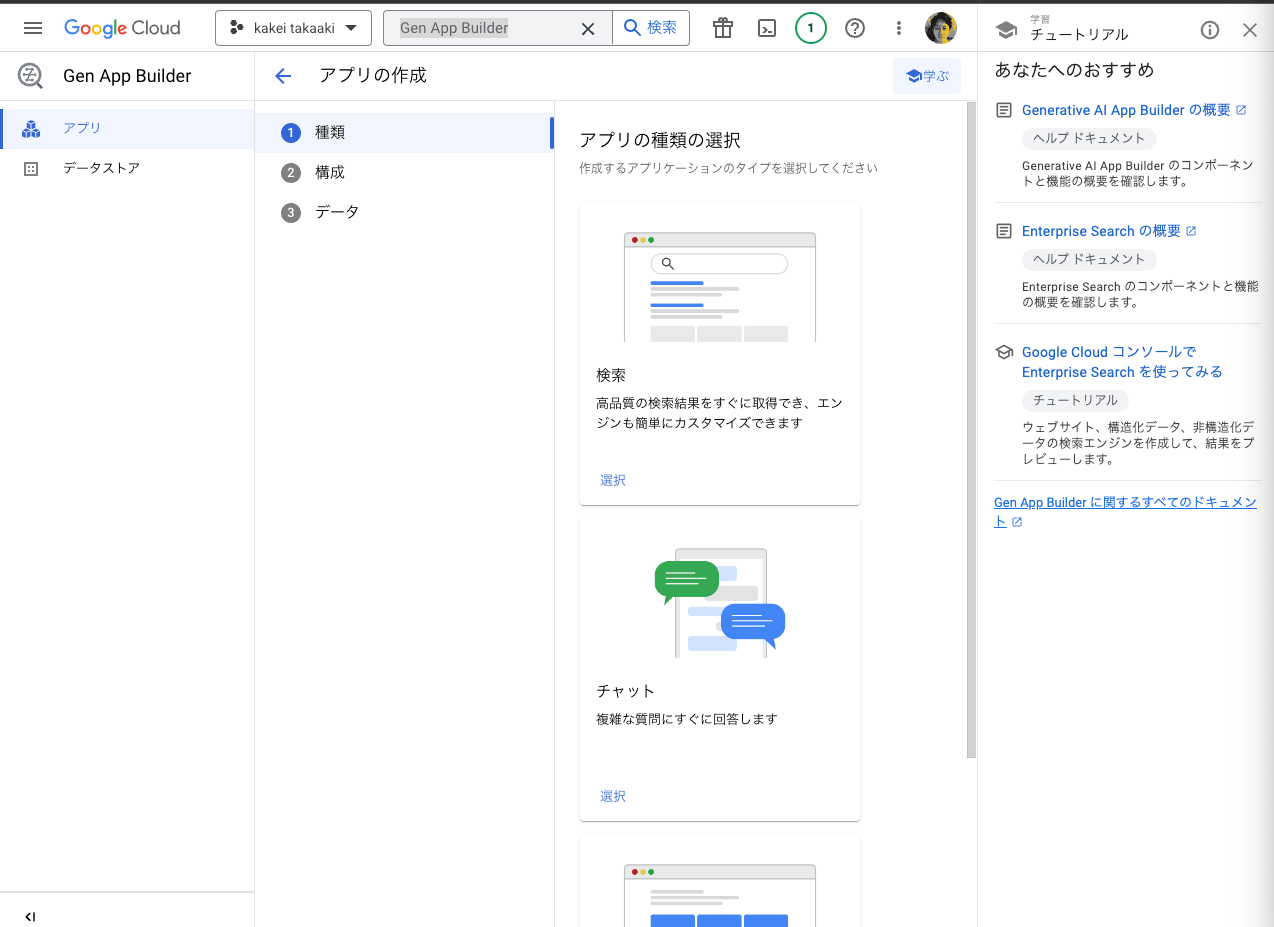Click the tutorial panel info icon
This screenshot has width=1274, height=927.
(1210, 30)
